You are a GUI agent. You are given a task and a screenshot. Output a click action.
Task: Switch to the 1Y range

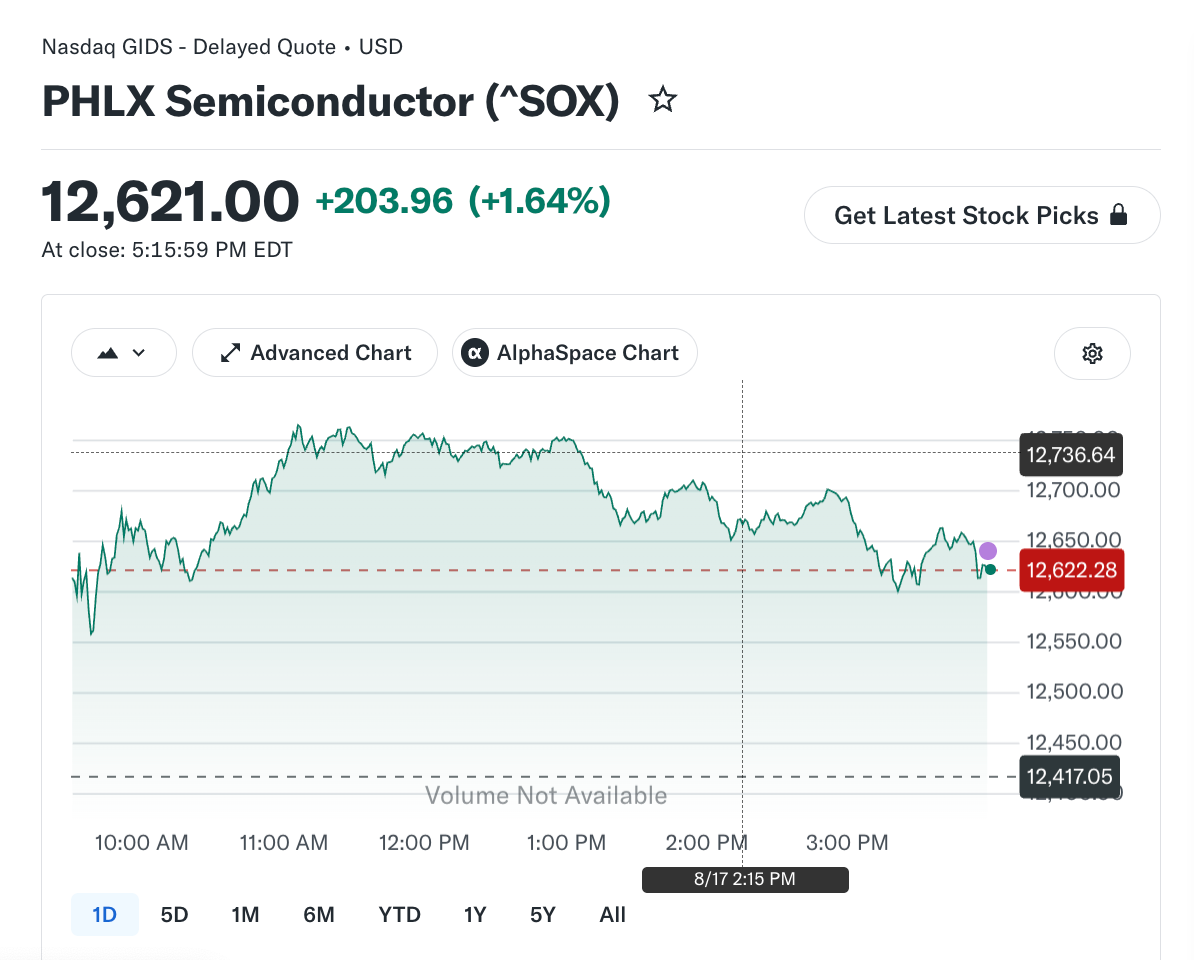coord(475,914)
